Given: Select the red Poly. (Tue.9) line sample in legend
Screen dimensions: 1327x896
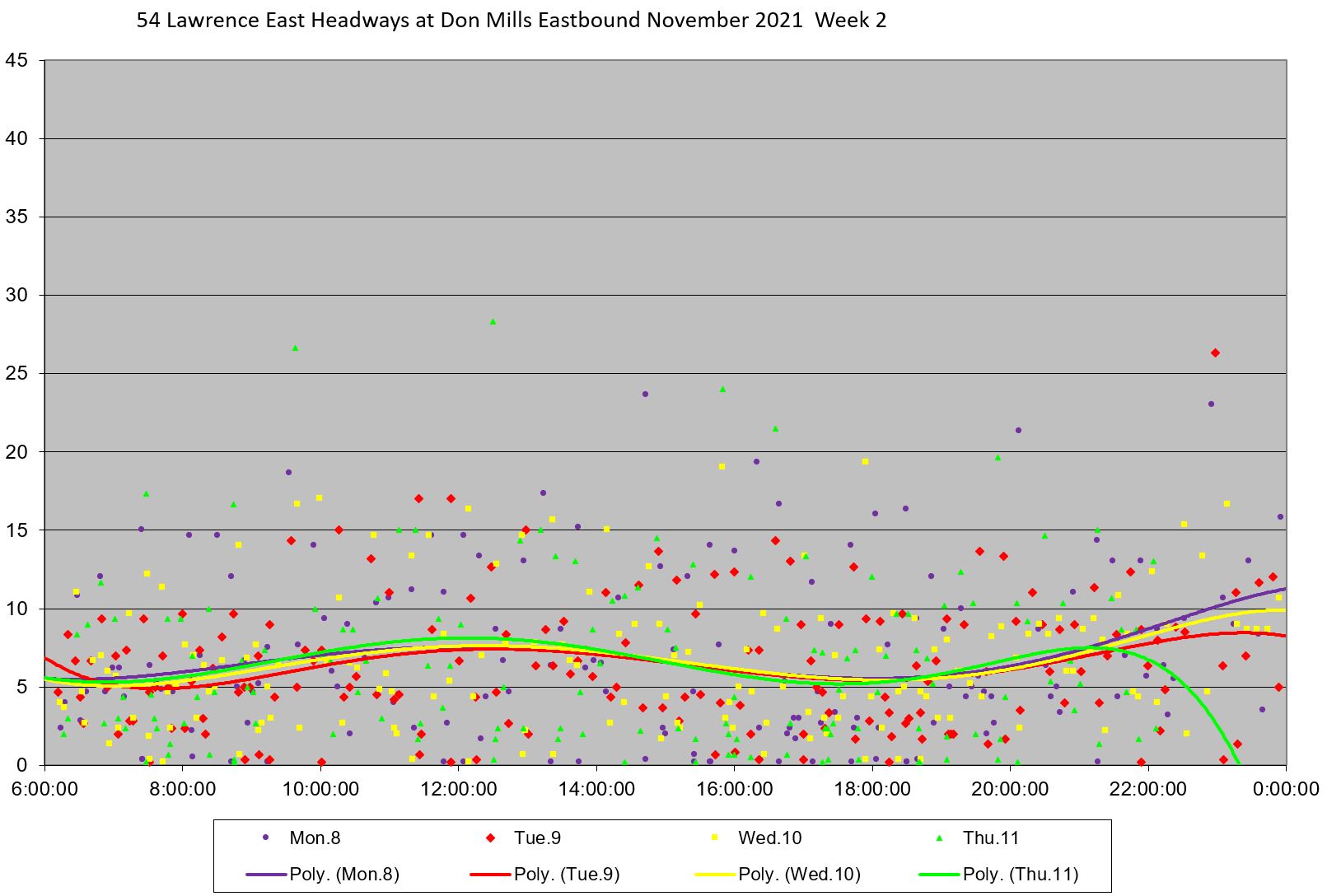Looking at the screenshot, I should click(490, 875).
